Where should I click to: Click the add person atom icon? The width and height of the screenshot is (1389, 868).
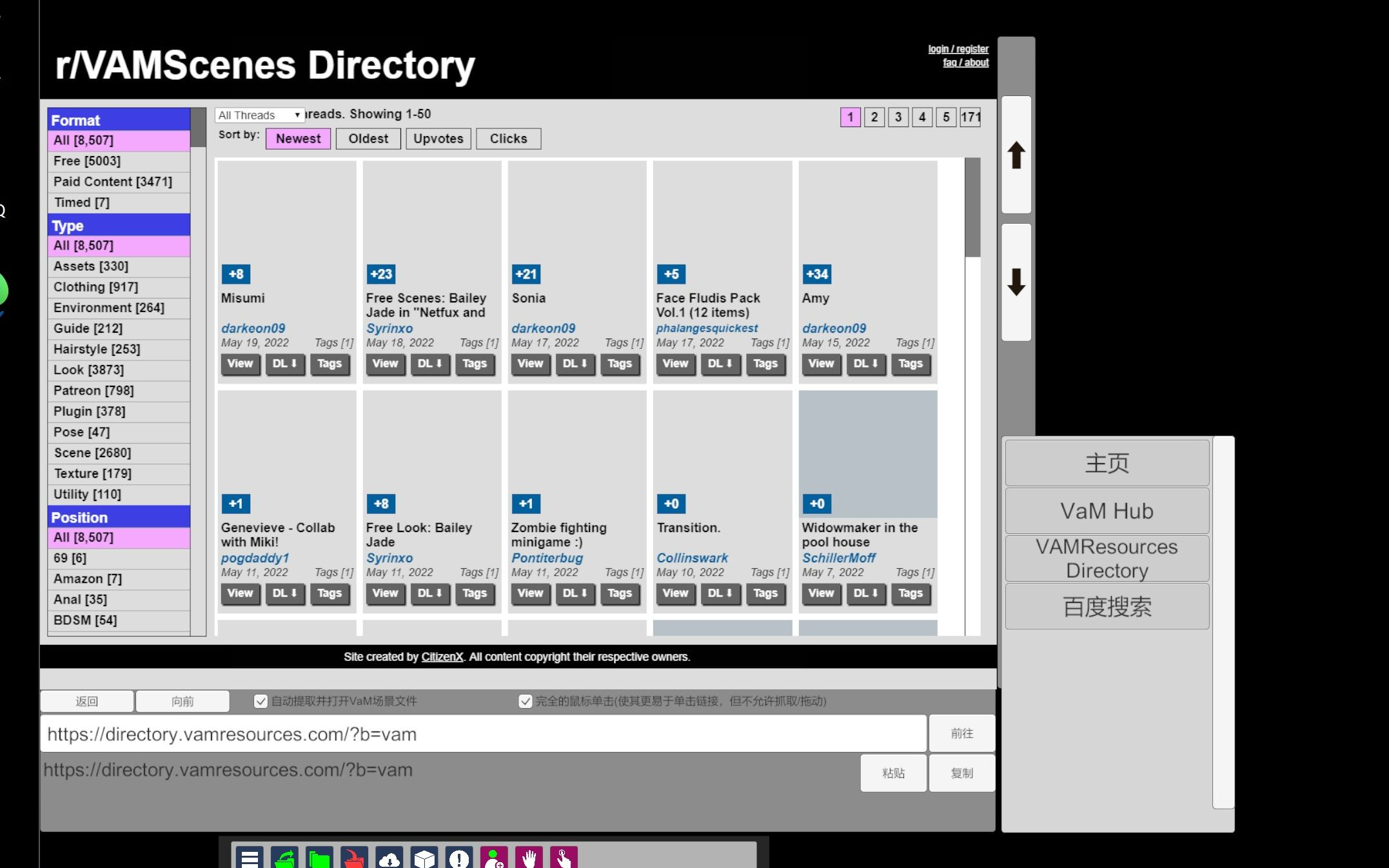coord(494,858)
